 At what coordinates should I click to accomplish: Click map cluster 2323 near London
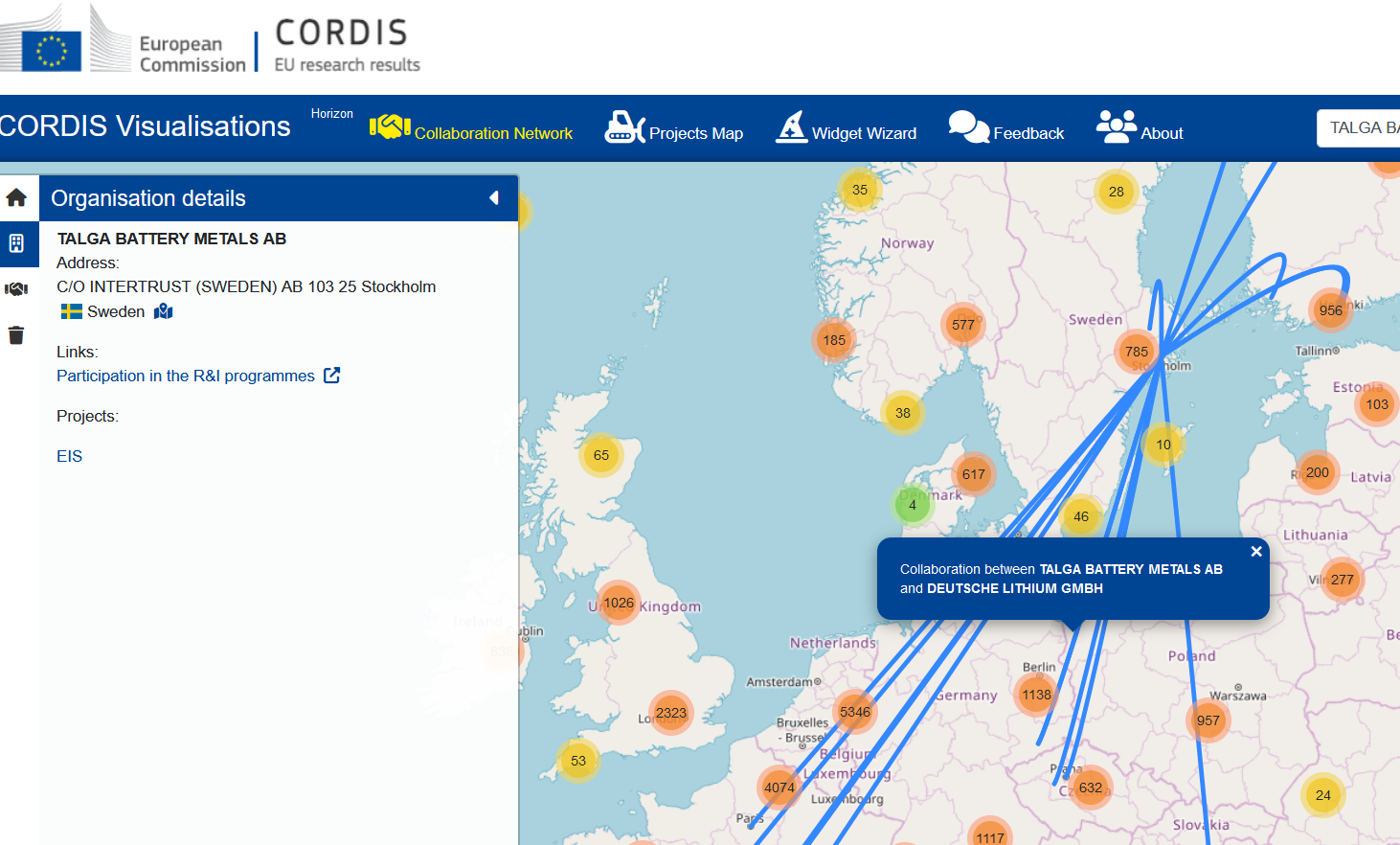coord(671,713)
